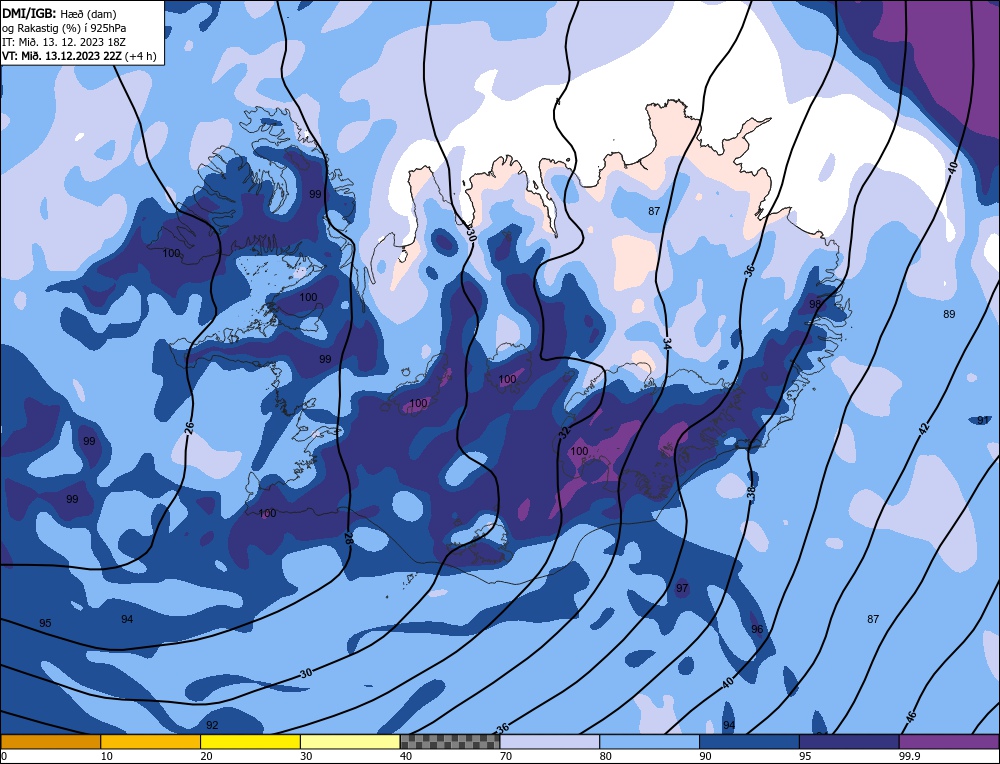Select the 'VT: Mið. 13.12.2023 22Z (+4 h)' line

(x=79, y=56)
